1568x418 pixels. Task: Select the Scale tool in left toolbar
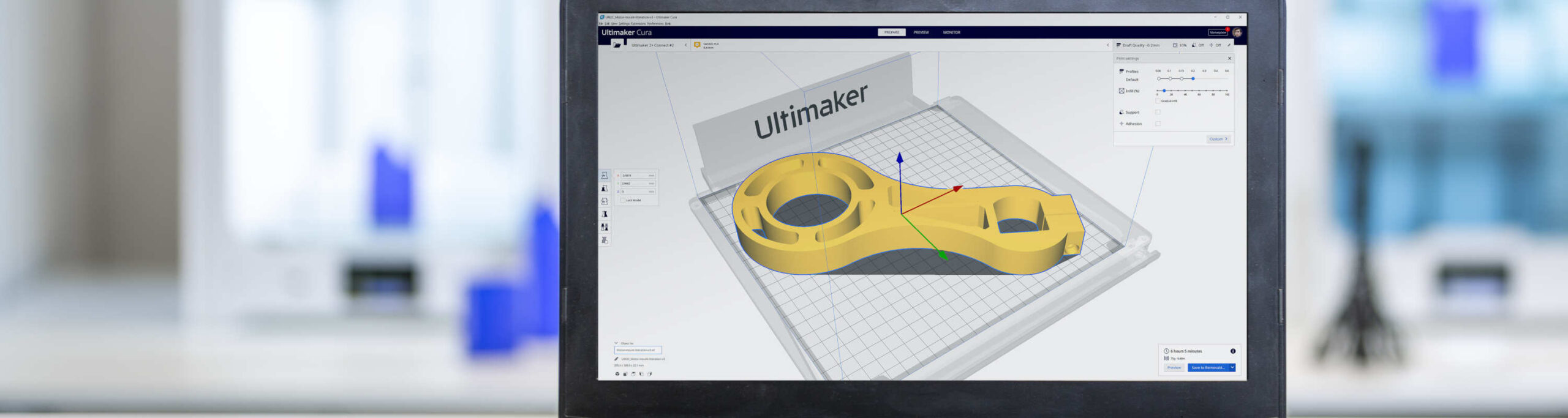point(605,188)
